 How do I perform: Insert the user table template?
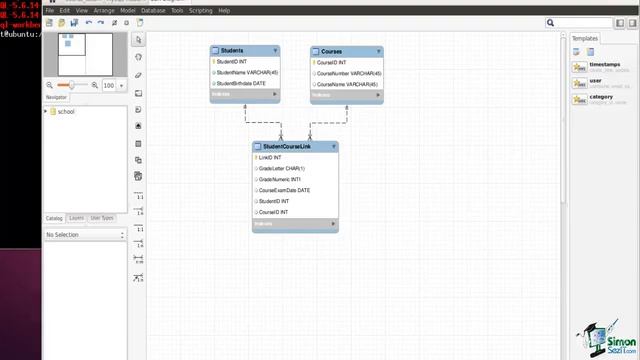600,83
